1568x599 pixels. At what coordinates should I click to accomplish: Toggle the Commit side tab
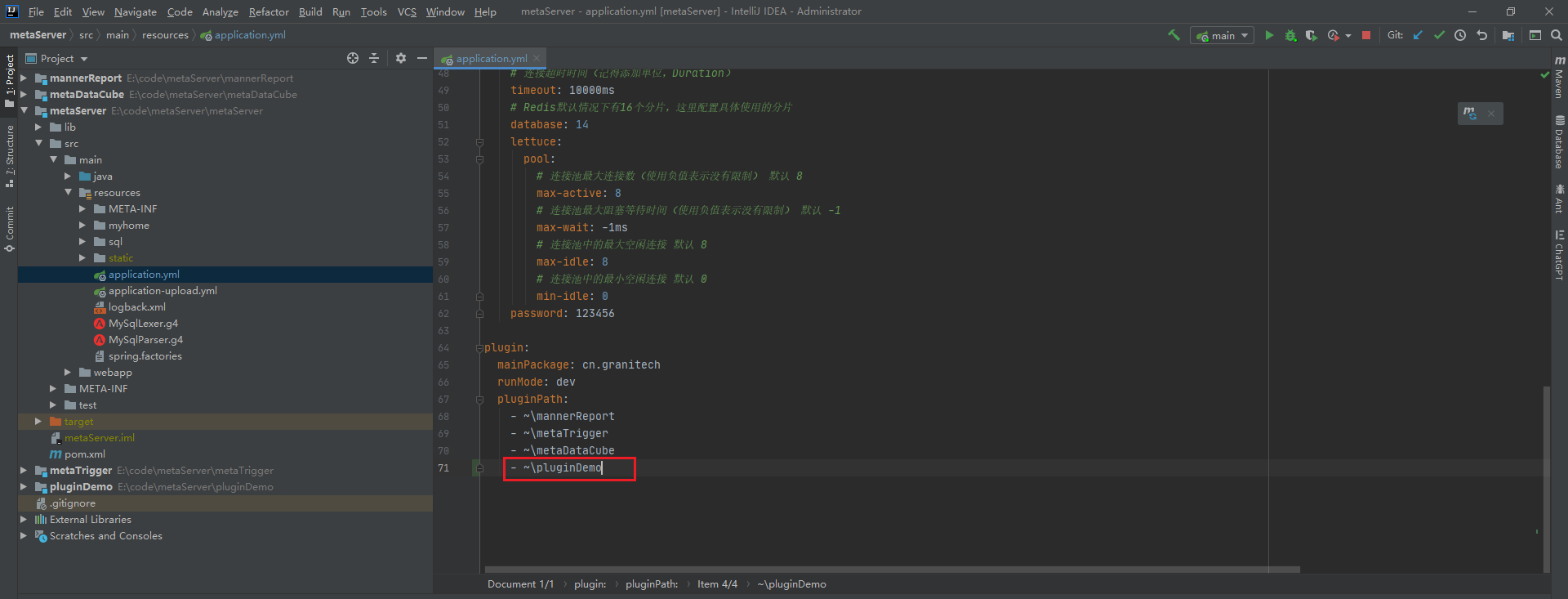[9, 229]
